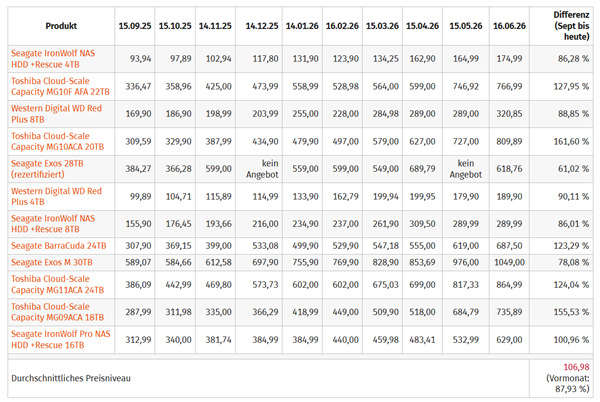Viewport: 600px width, 402px height.
Task: Select the 1049,00 price cell for Exos M 30TB
Action: point(509,262)
